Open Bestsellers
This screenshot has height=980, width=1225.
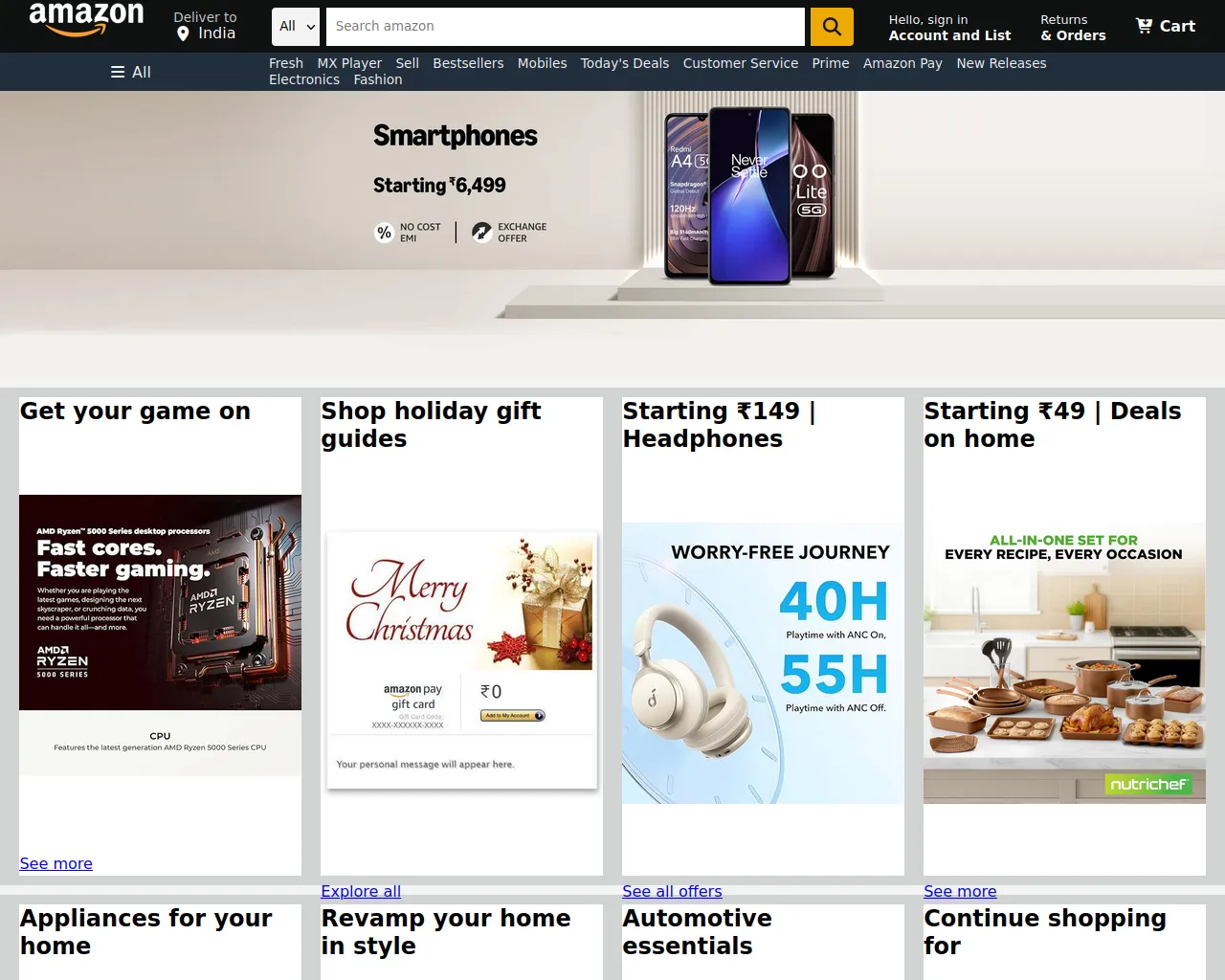(468, 63)
